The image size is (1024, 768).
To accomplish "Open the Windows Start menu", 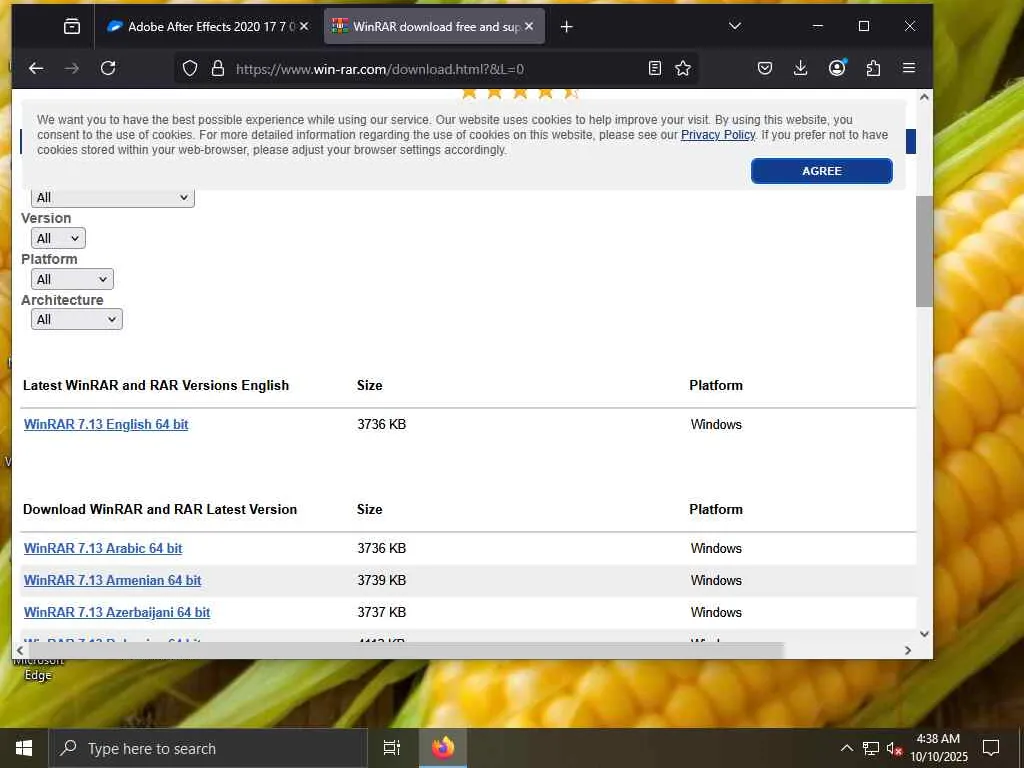I will pos(24,748).
